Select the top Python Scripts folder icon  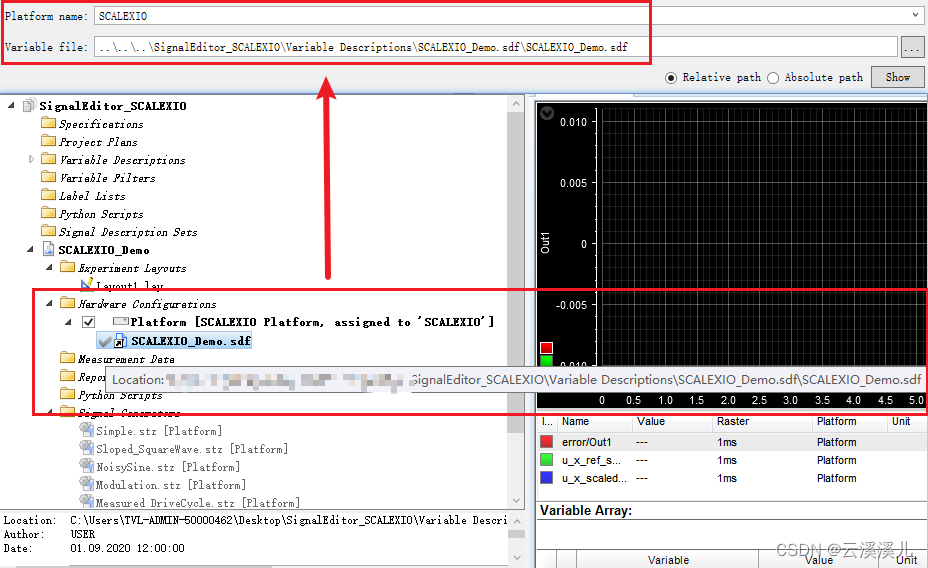click(49, 213)
